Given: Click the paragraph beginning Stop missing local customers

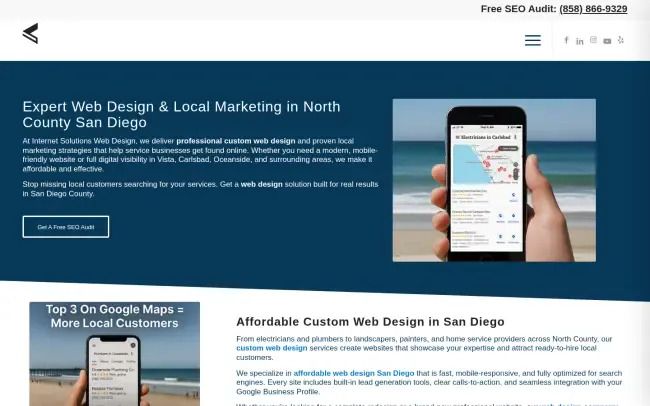Looking at the screenshot, I should [x=200, y=189].
